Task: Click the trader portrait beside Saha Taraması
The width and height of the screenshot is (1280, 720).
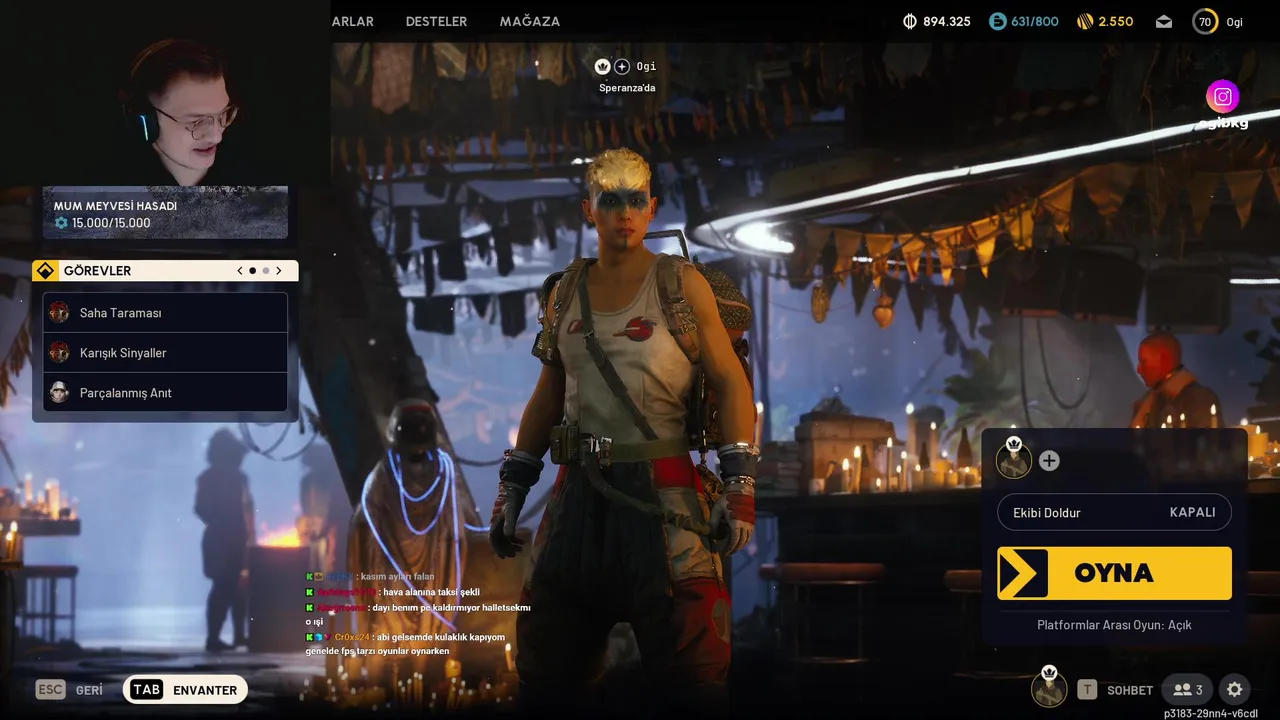Action: click(60, 313)
